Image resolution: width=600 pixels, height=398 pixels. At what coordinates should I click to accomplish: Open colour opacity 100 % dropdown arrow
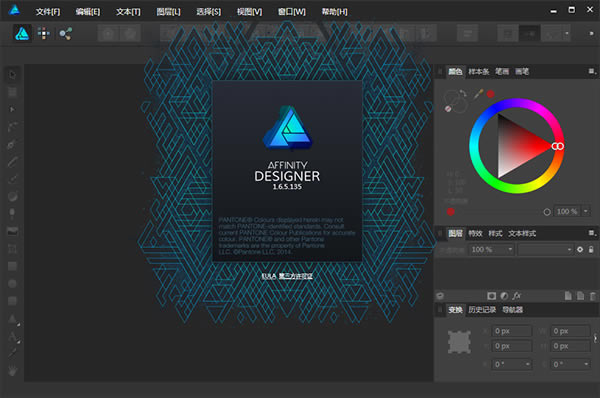pos(585,211)
